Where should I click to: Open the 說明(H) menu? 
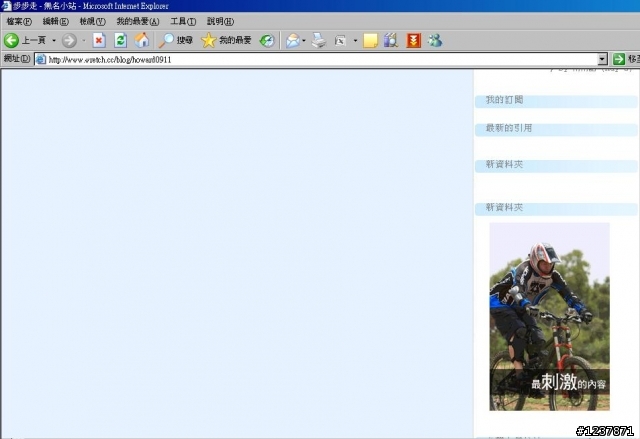click(220, 21)
